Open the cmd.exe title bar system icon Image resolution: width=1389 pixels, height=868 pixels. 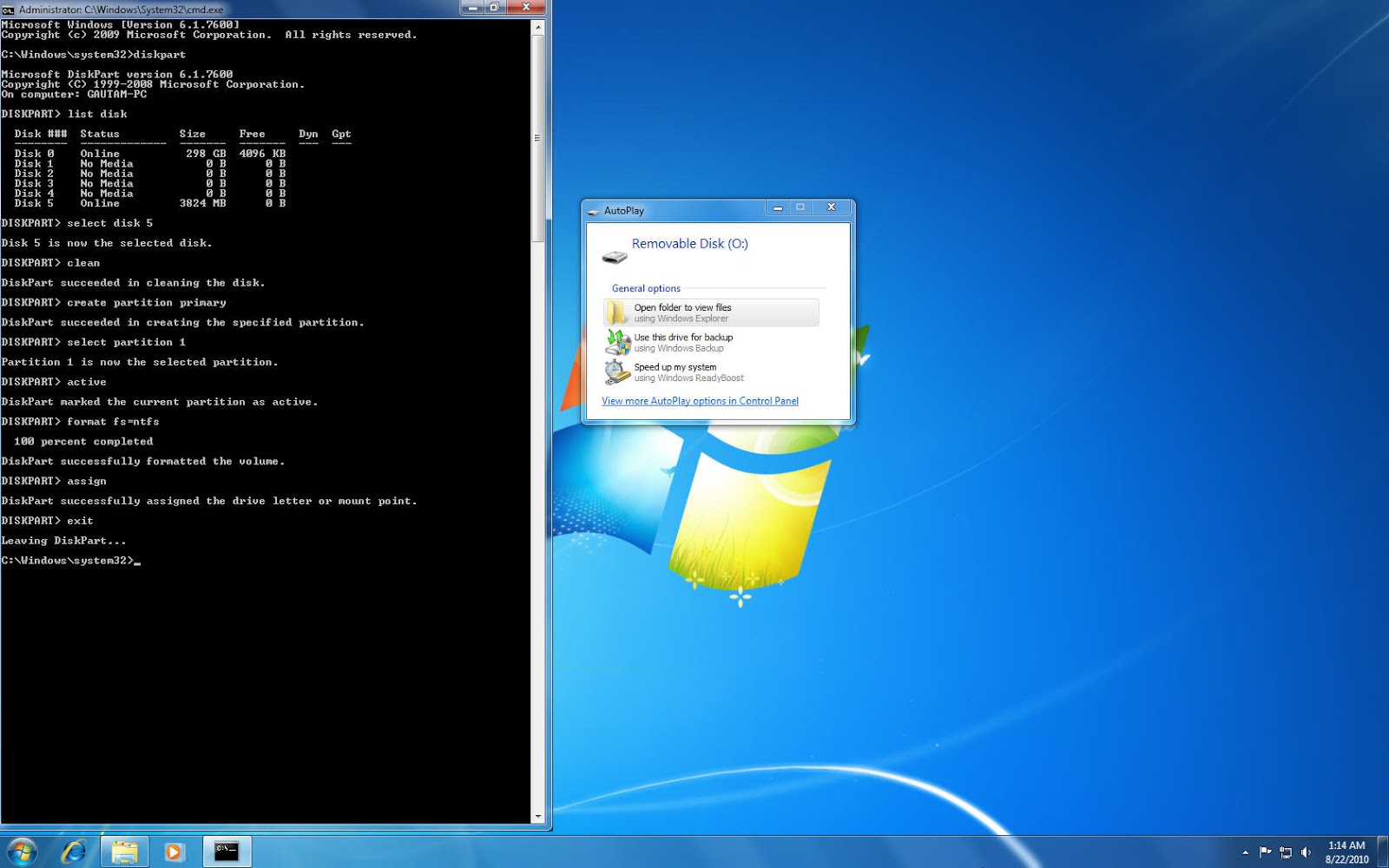(8, 10)
